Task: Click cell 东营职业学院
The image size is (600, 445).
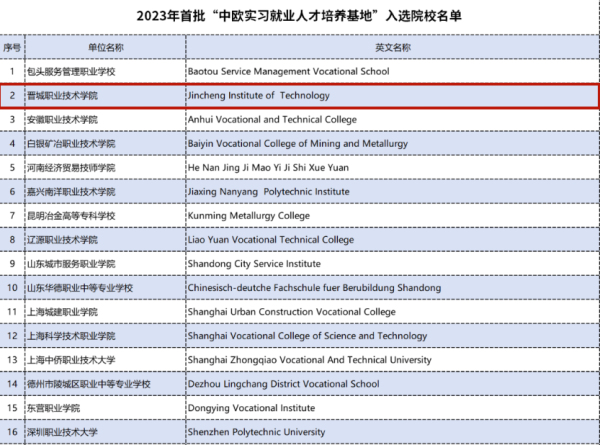Action: (106, 408)
